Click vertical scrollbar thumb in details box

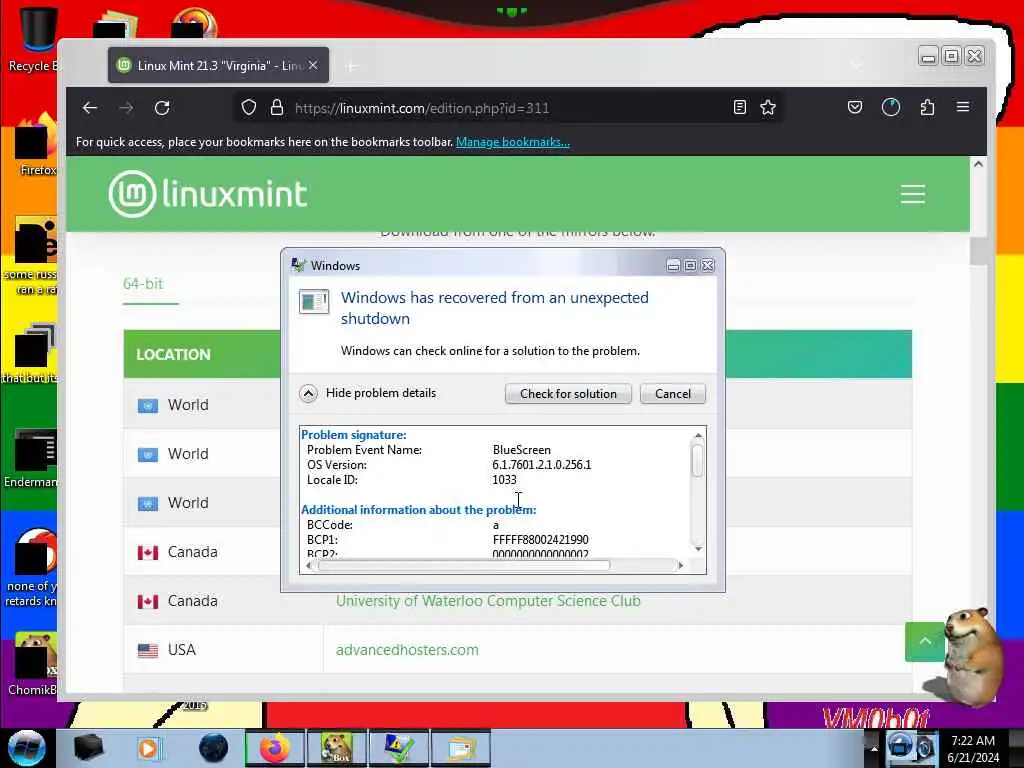697,460
